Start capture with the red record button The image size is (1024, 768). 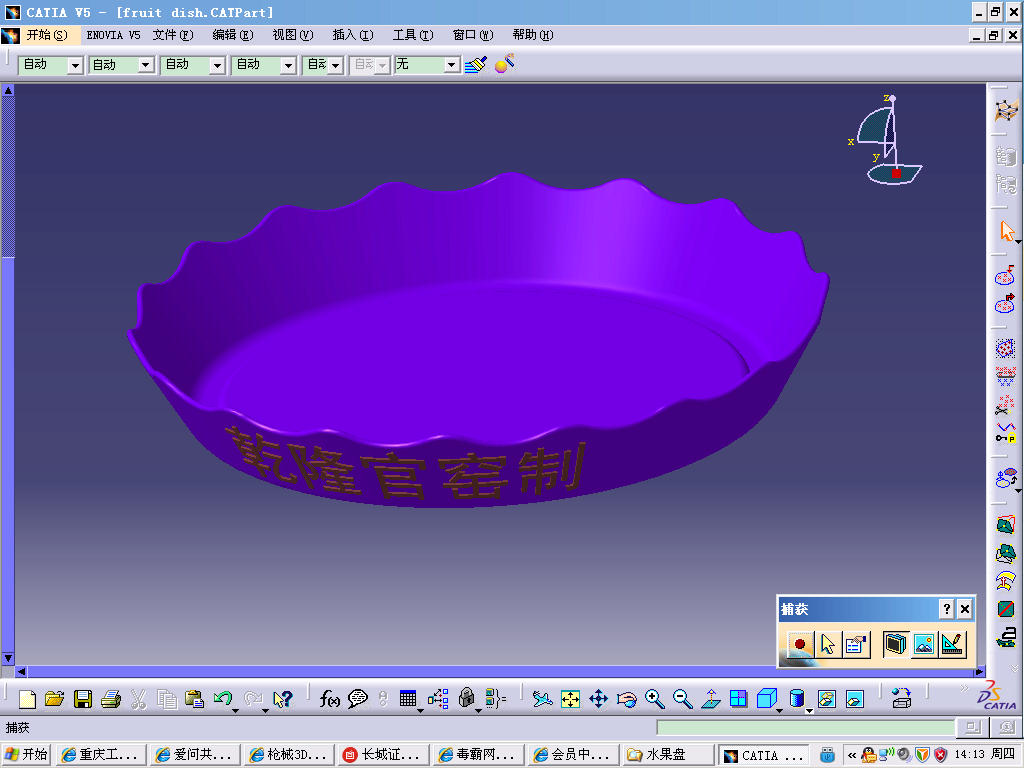(799, 645)
